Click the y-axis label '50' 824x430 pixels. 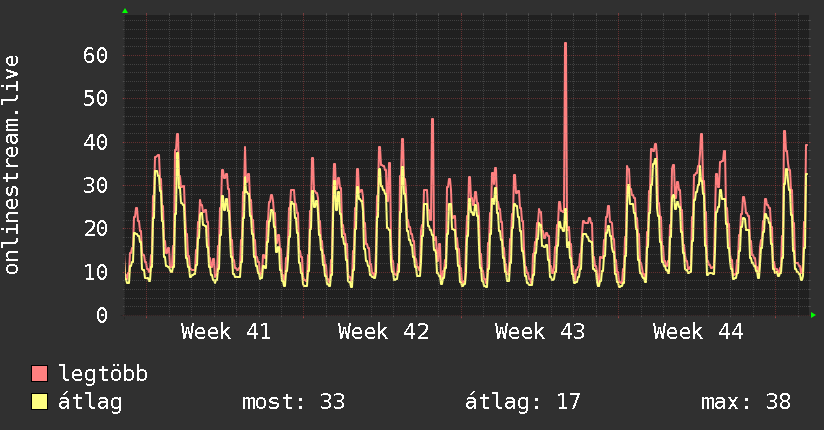[95, 98]
